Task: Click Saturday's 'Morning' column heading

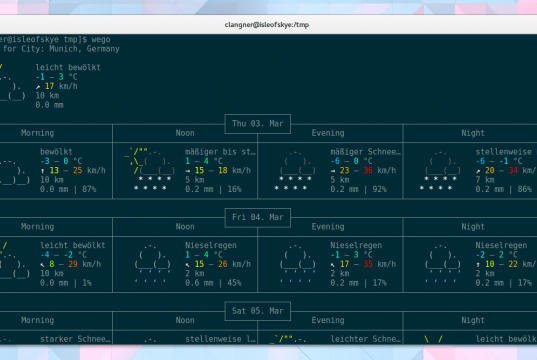Action: tap(37, 320)
